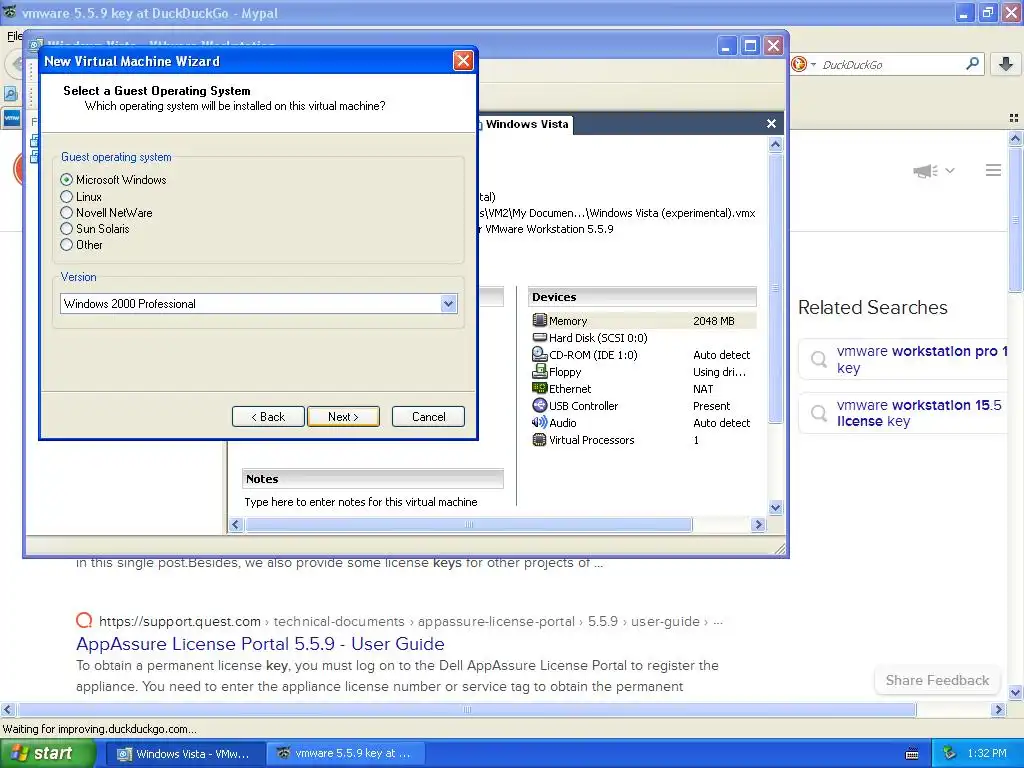The image size is (1024, 768).
Task: Click the USB Controller icon
Action: [x=539, y=405]
